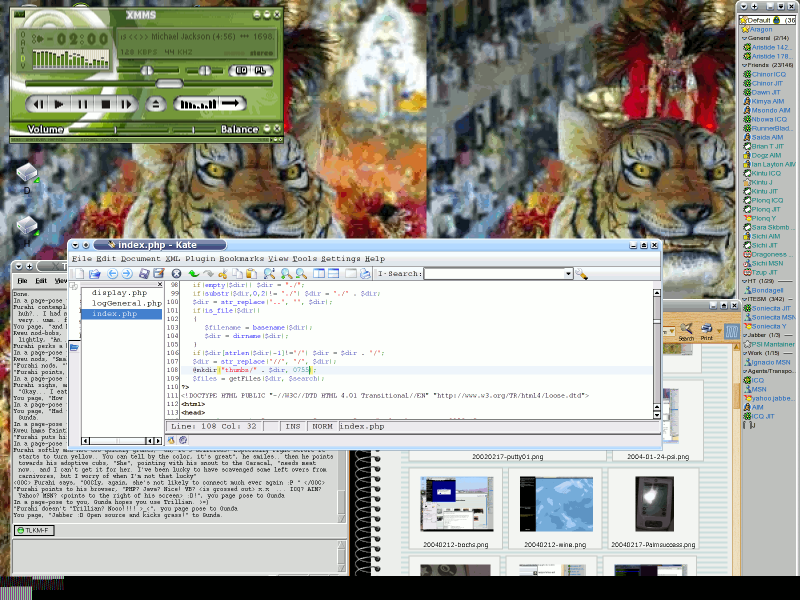The image size is (800, 600).
Task: Click the I-Search text field
Action: pos(493,273)
